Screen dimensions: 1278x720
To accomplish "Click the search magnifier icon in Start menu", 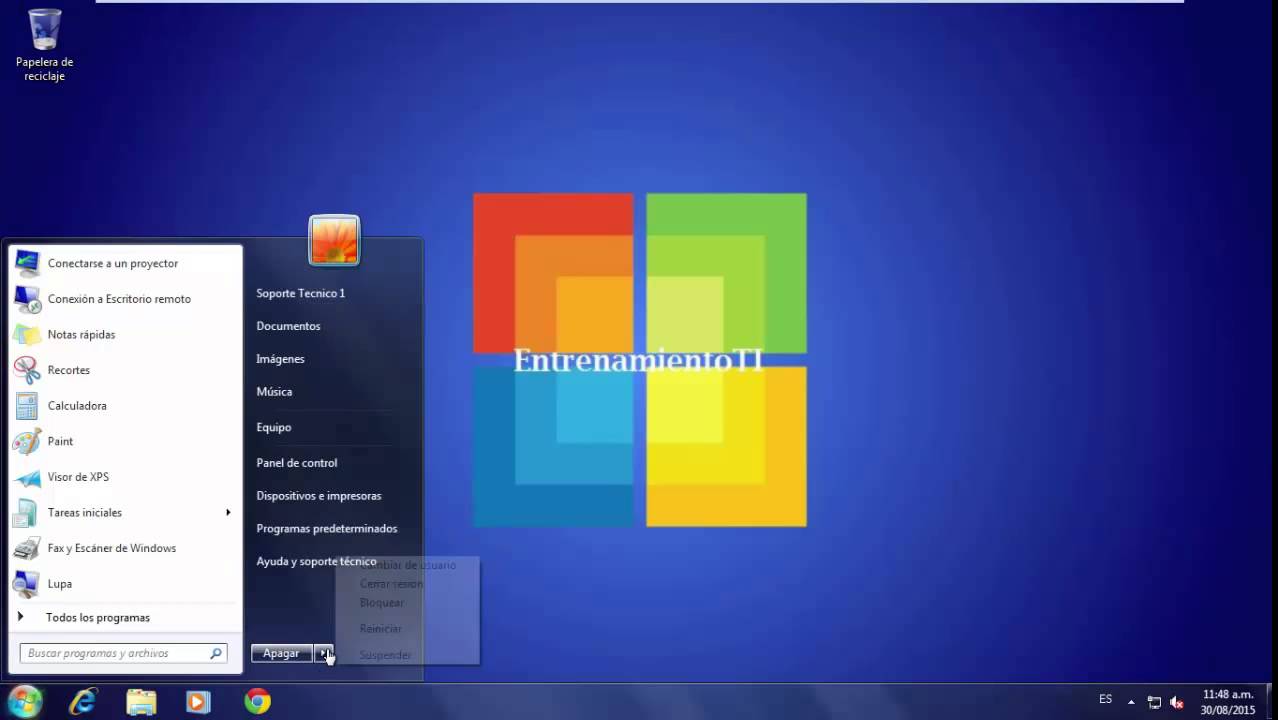I will tap(215, 653).
